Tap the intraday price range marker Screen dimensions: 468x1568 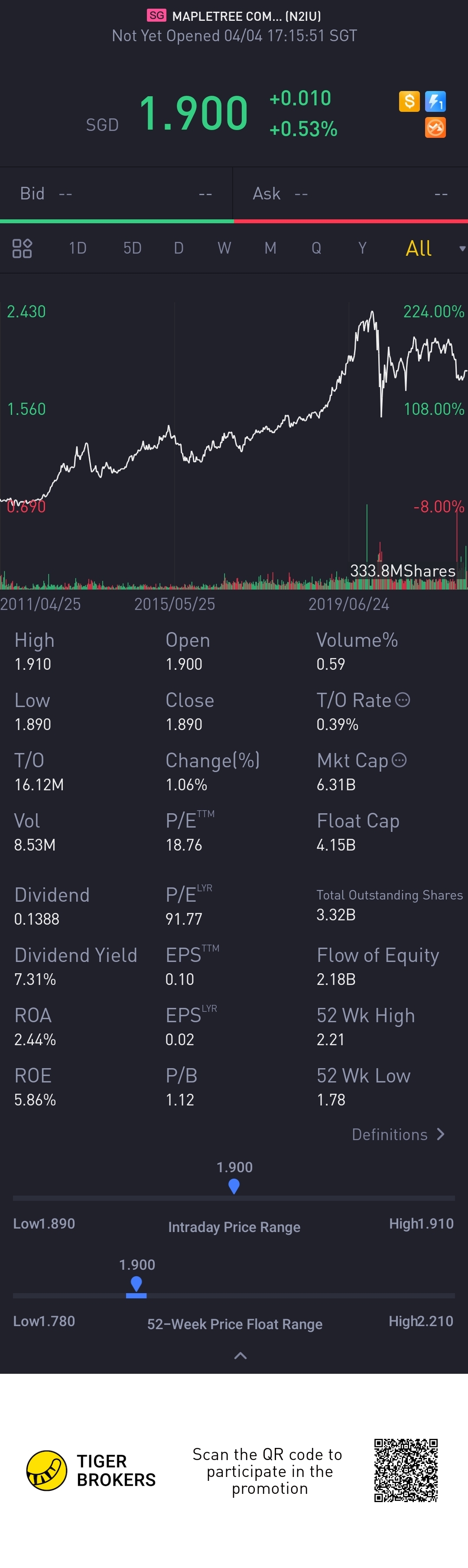click(234, 1186)
